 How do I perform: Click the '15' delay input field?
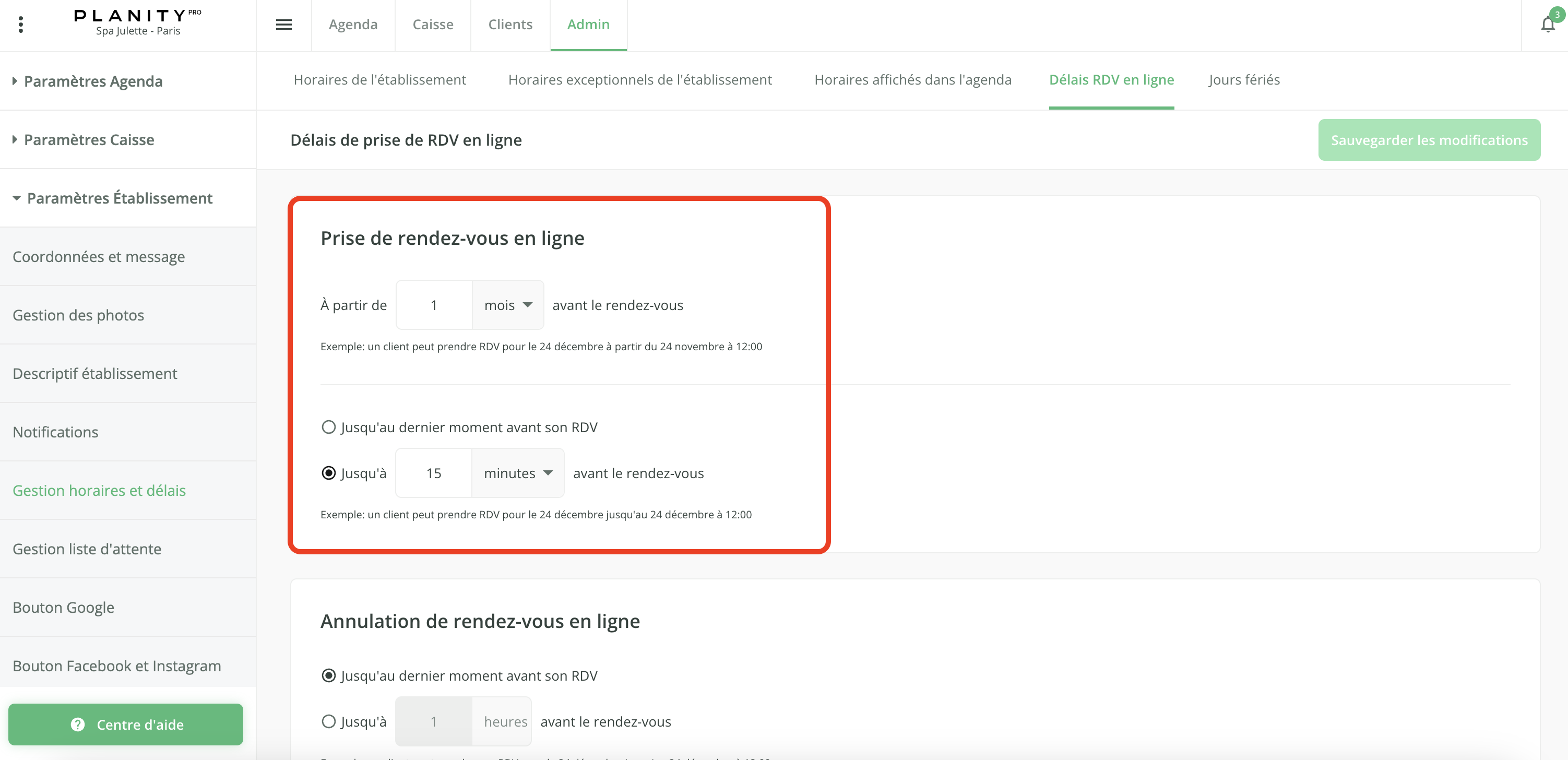[433, 473]
